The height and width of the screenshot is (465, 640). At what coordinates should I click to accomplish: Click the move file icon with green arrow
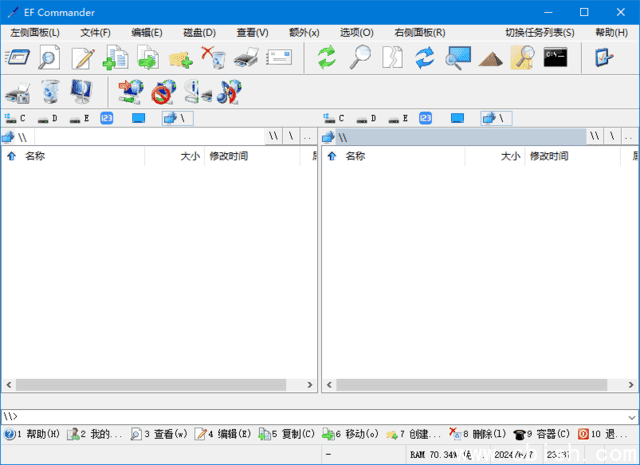click(x=148, y=58)
